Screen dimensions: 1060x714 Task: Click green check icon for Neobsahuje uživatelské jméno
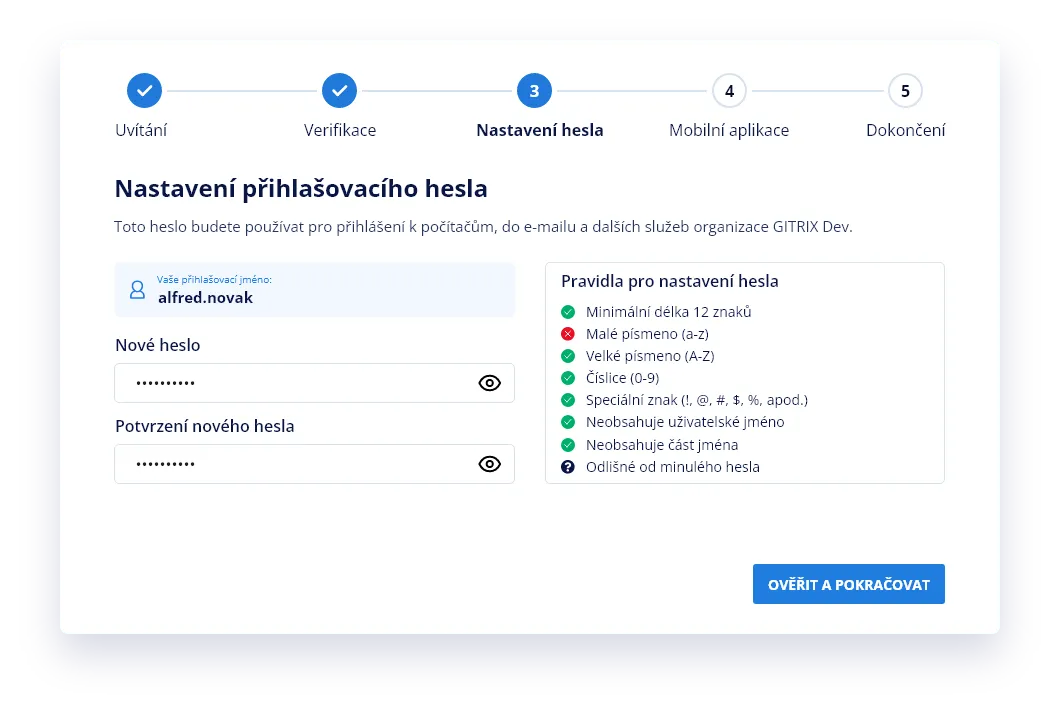coord(568,423)
